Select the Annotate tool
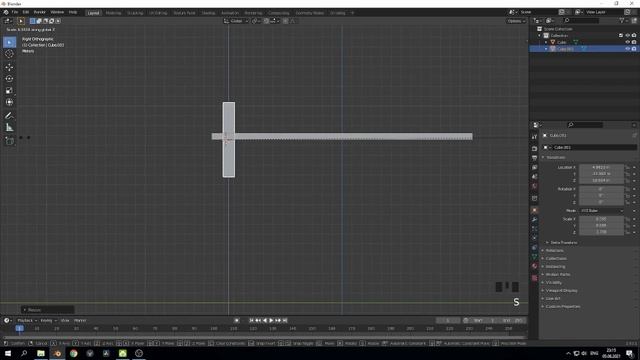 [x=9, y=116]
